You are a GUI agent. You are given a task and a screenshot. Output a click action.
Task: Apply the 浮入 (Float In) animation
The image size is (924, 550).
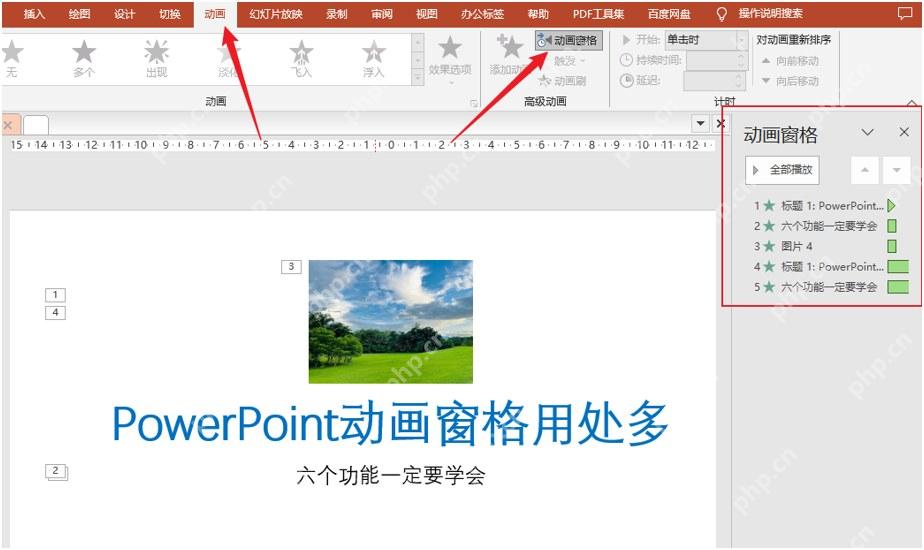tap(374, 59)
